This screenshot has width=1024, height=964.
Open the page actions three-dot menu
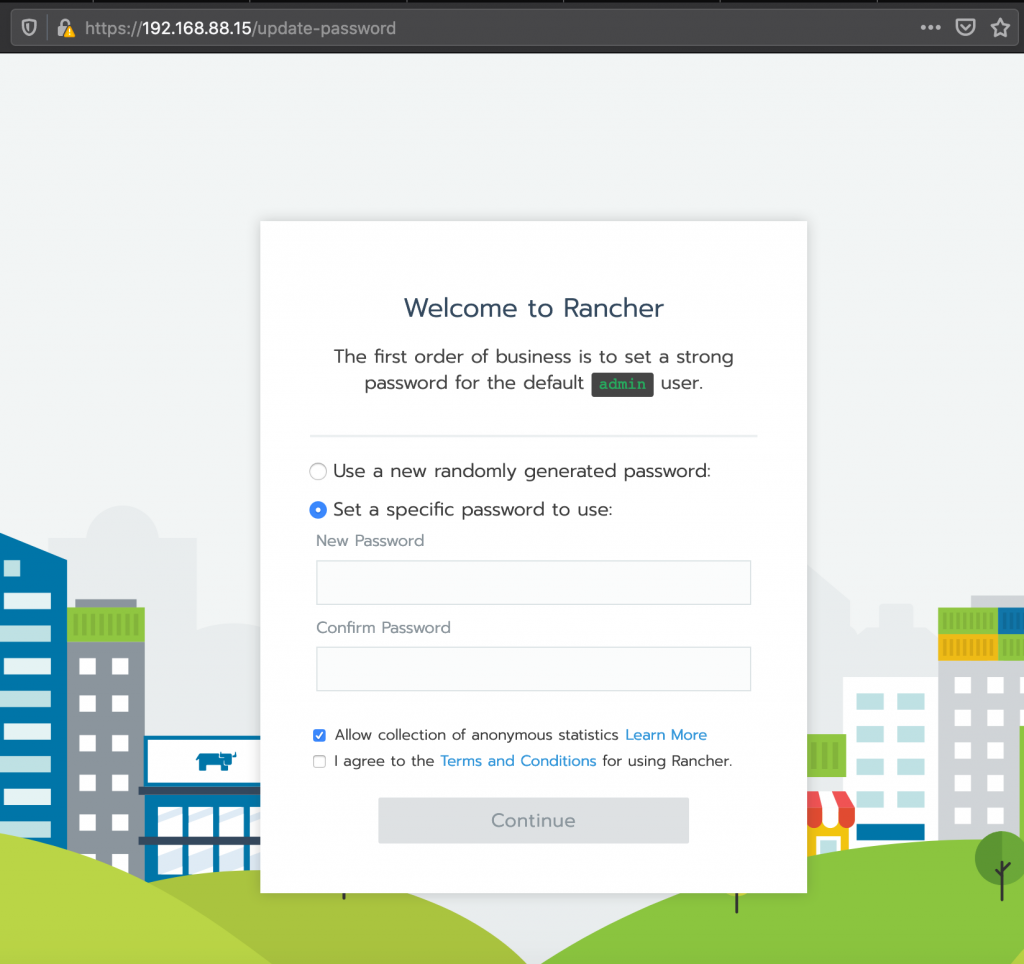(930, 28)
